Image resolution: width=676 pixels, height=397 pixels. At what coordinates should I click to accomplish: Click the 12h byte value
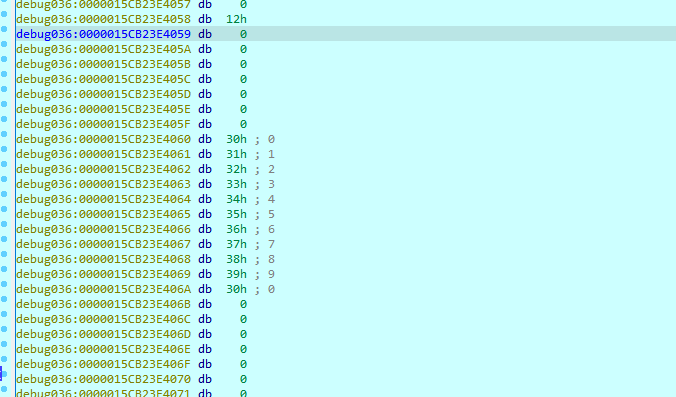[236, 19]
